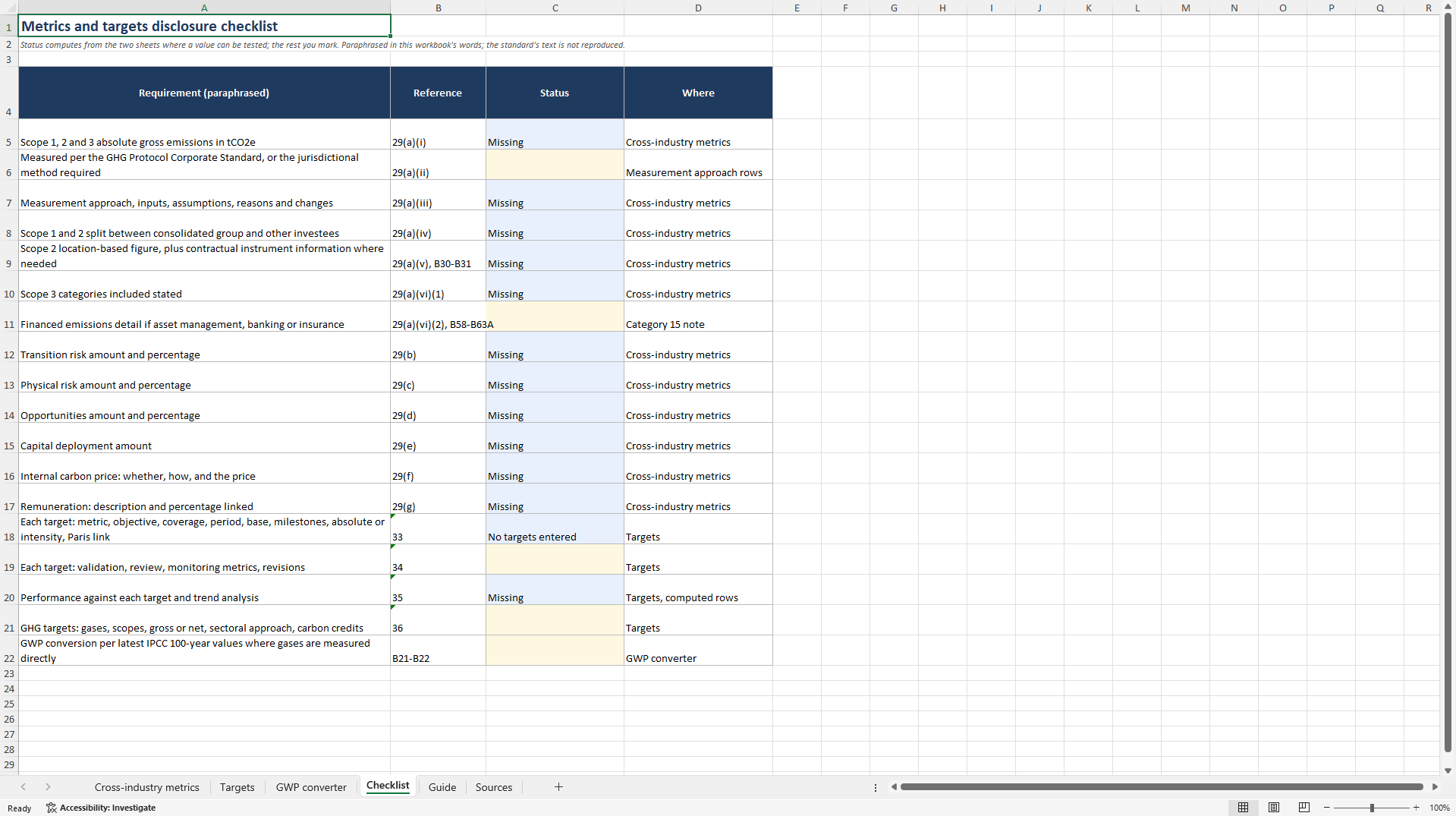Open the Cross-industry metrics sheet tab
This screenshot has height=816, width=1456.
[x=146, y=787]
